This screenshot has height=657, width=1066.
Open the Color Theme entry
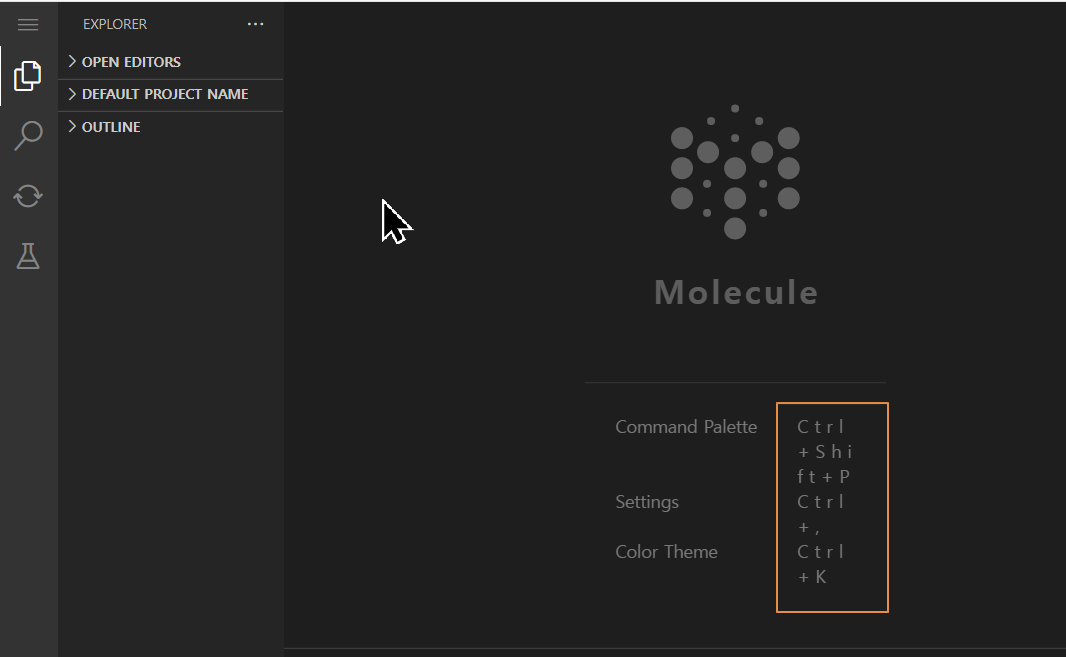coord(666,551)
